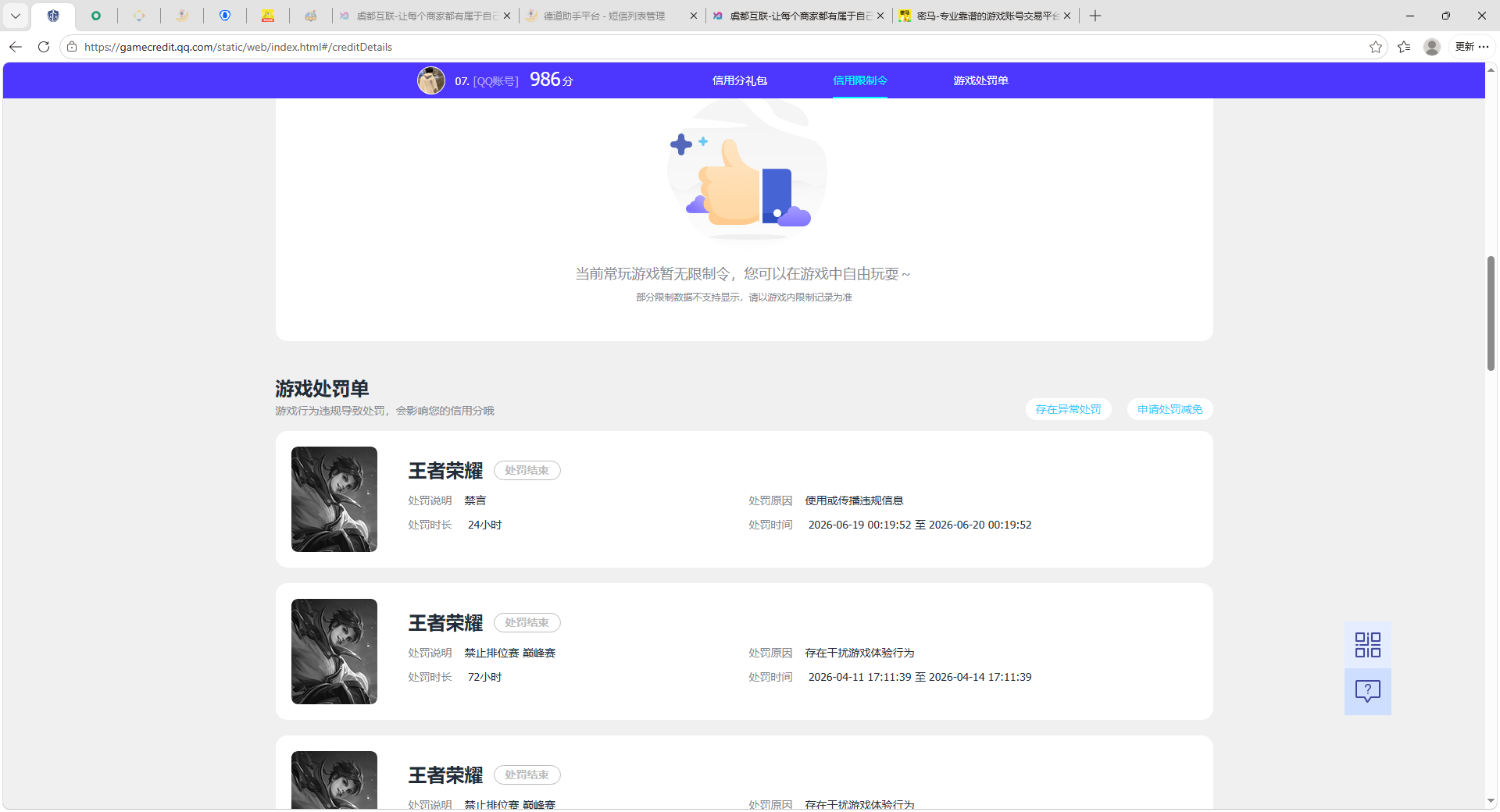Image resolution: width=1500 pixels, height=812 pixels.
Task: Click hero thumbnail of 禁言 penalty card
Action: pos(334,499)
